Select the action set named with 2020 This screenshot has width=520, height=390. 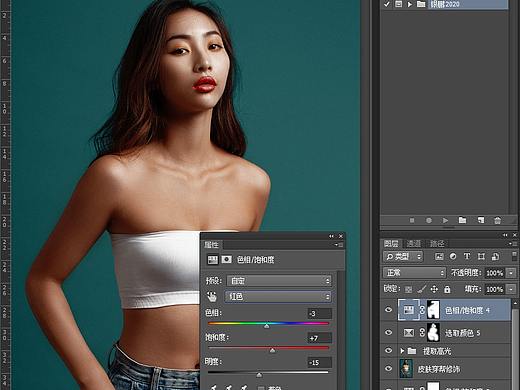pyautogui.click(x=445, y=4)
